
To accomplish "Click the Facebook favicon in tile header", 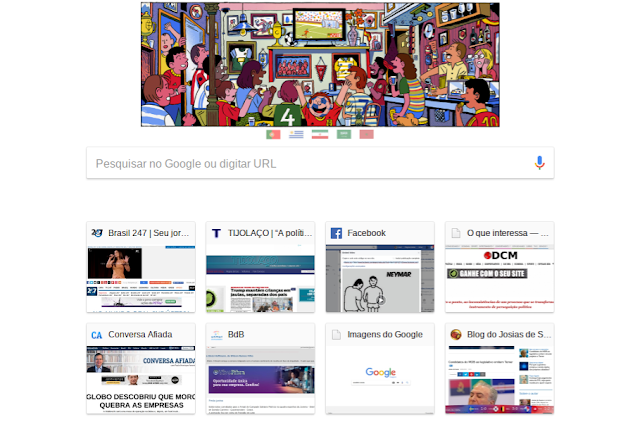I will point(336,233).
